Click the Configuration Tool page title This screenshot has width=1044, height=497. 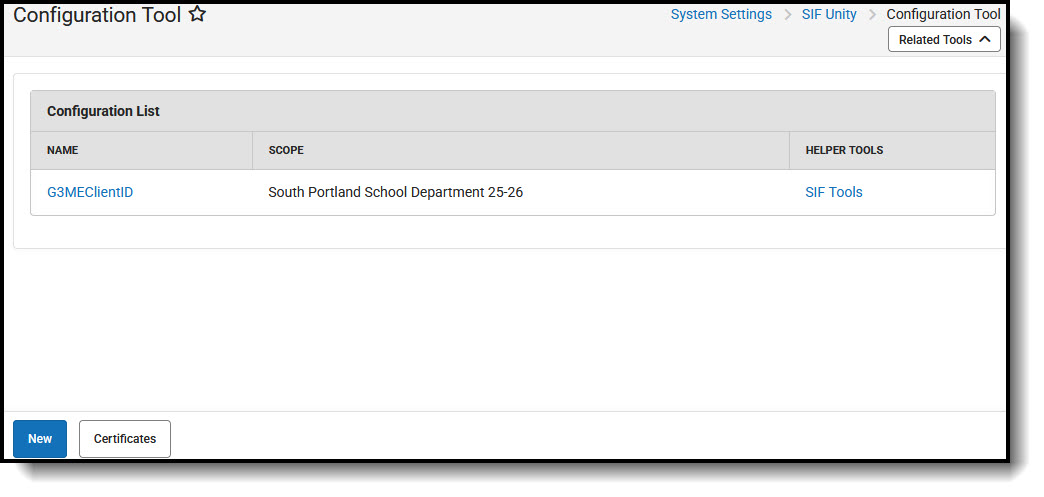coord(97,15)
